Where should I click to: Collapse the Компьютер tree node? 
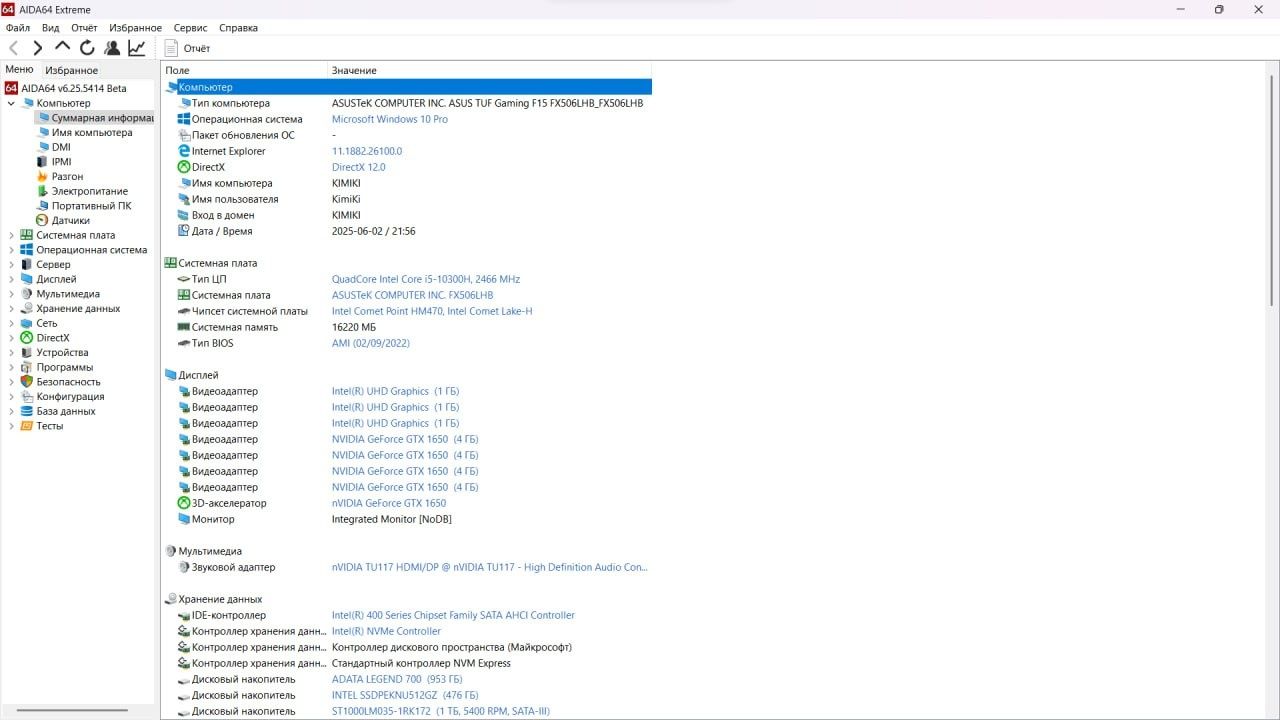click(x=12, y=103)
